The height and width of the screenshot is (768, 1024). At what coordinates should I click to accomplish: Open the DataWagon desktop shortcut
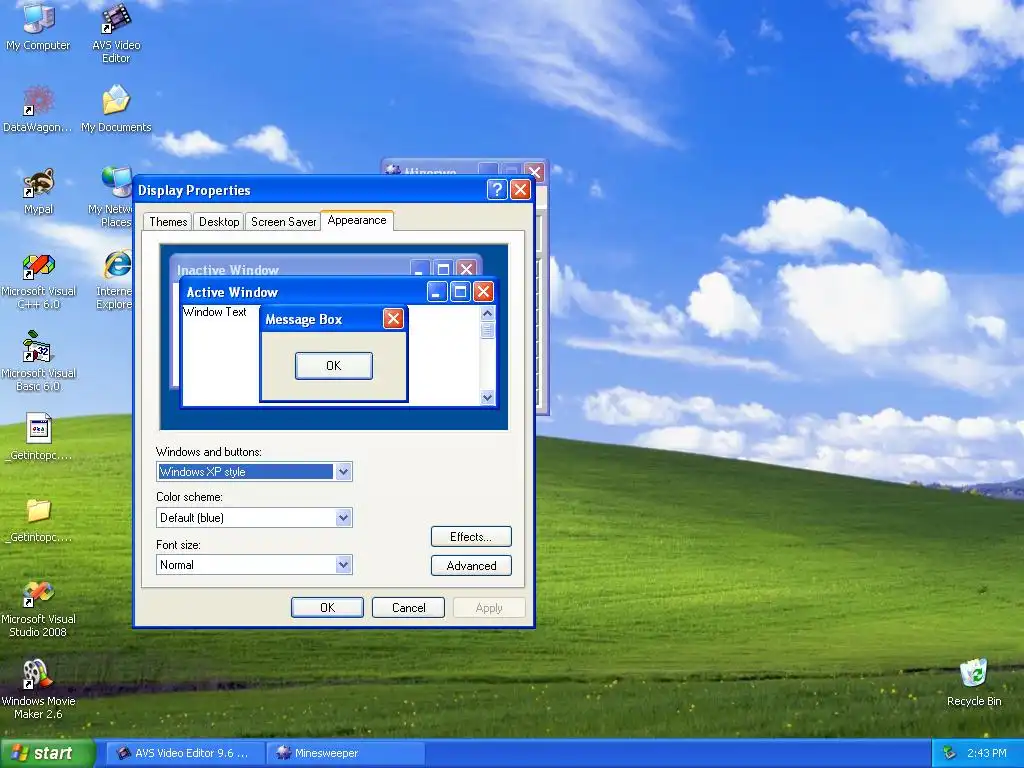point(38,108)
